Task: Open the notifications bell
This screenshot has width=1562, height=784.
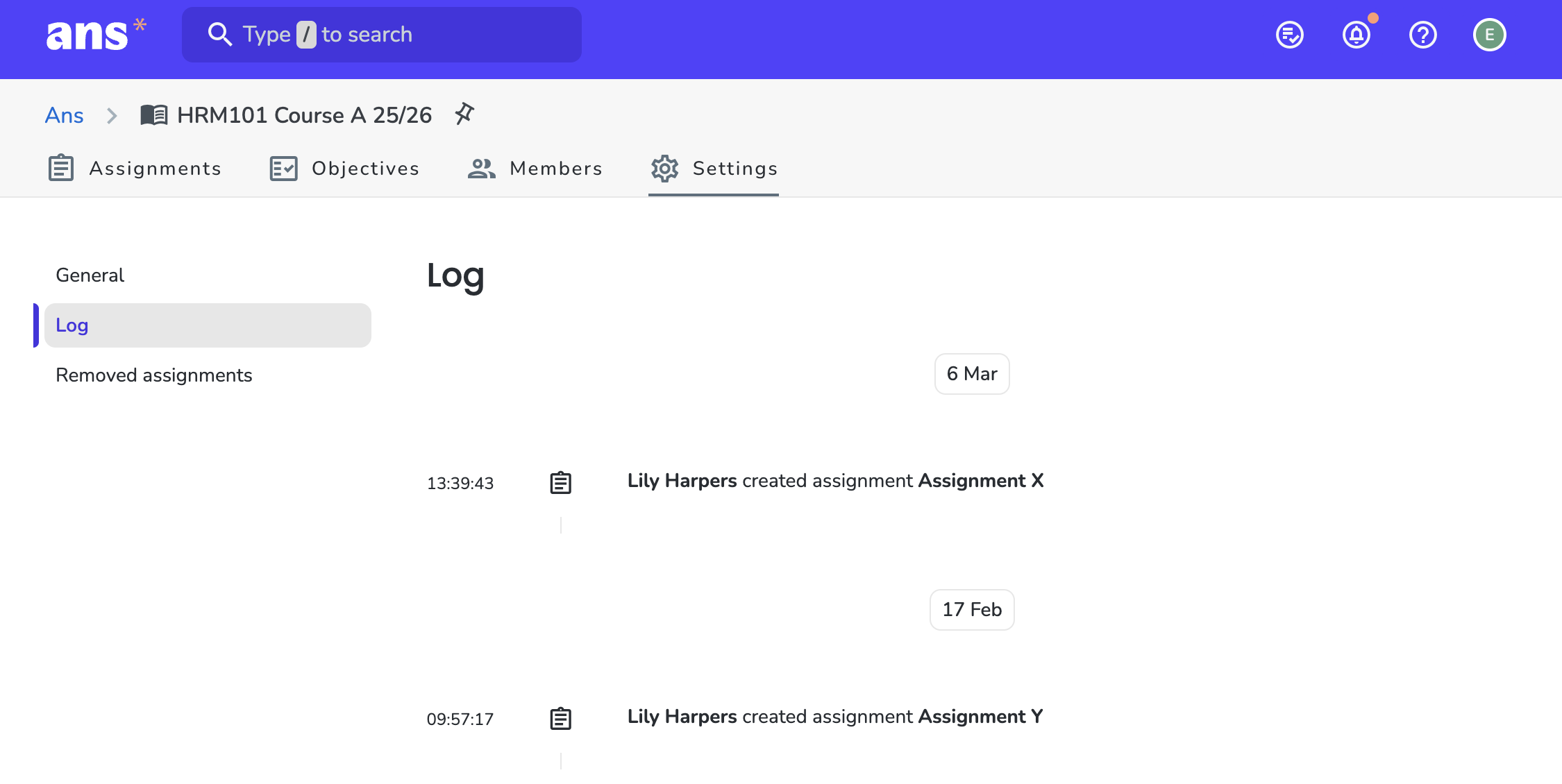Action: coord(1357,35)
